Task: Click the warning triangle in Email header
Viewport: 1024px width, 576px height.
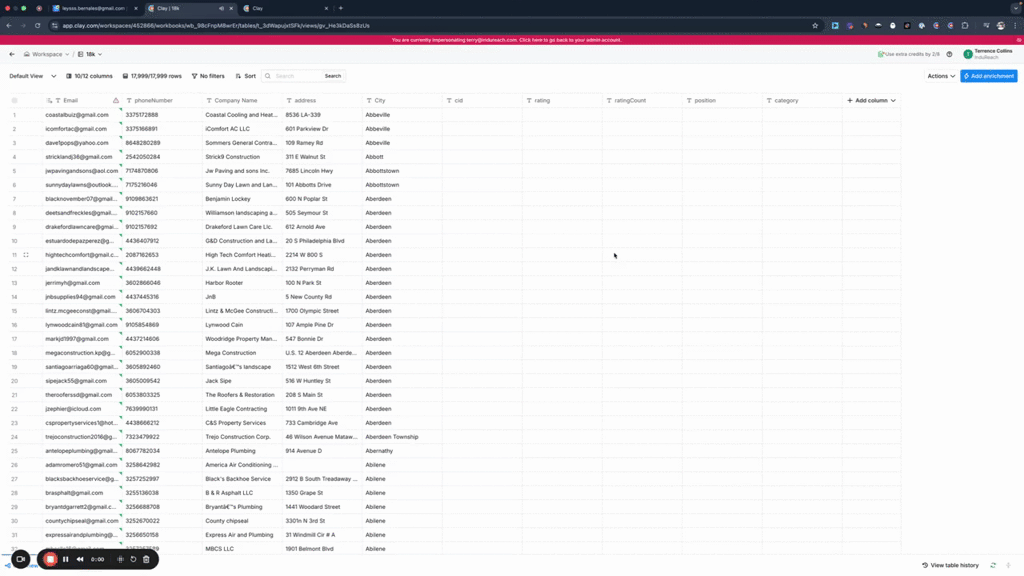Action: click(x=115, y=101)
